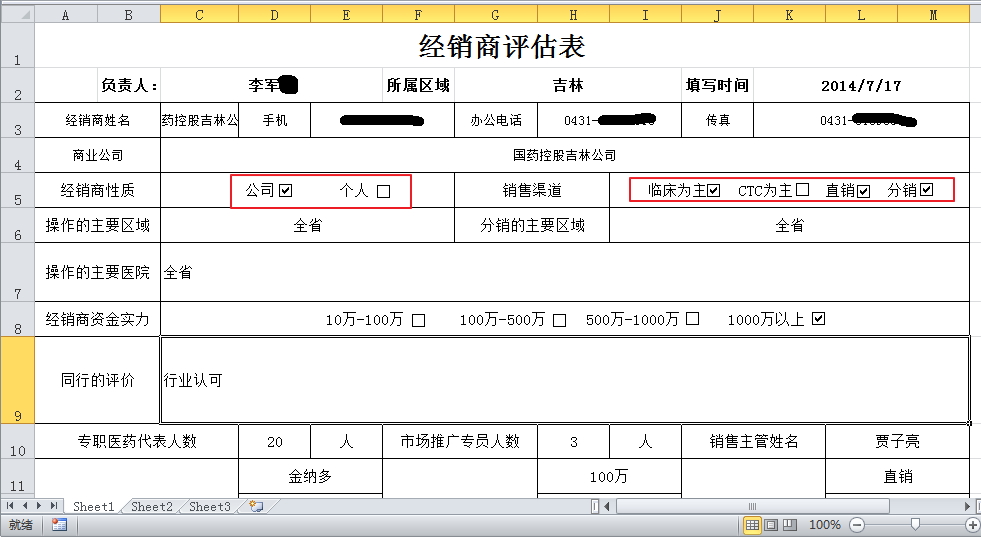Click the date 2014/7/17 cell
981x537 pixels.
click(x=862, y=85)
